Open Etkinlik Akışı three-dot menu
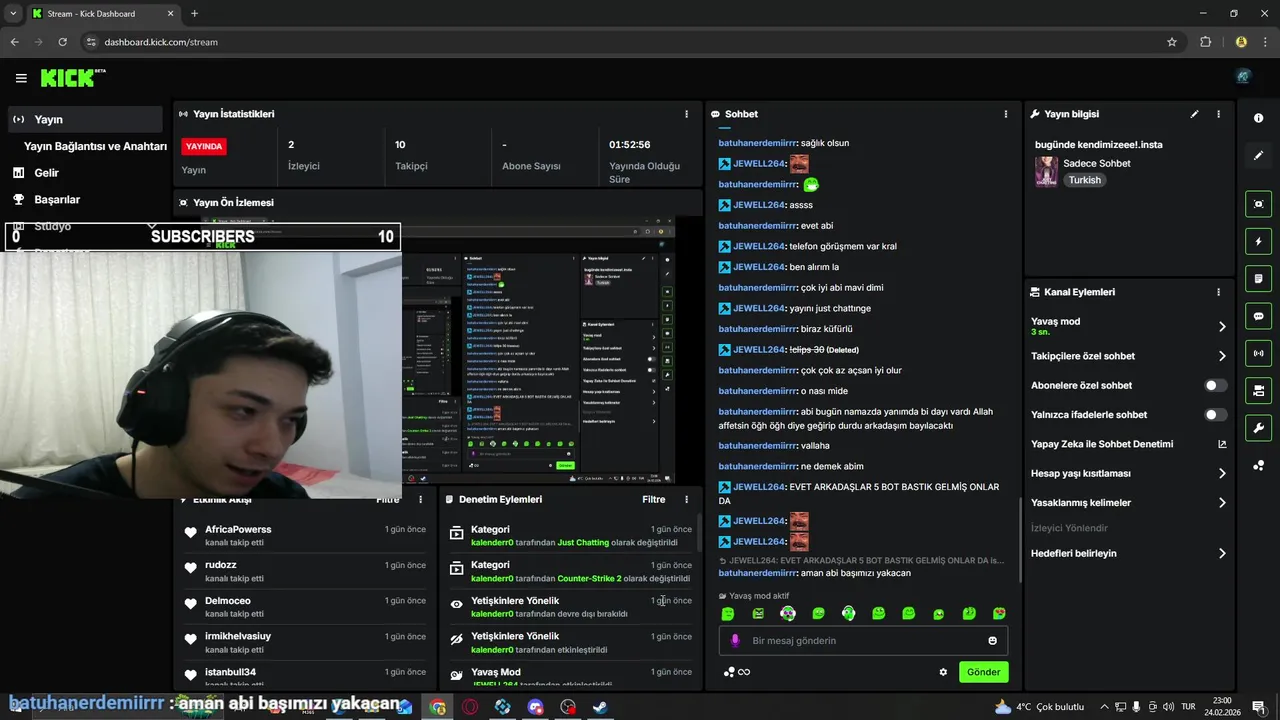The image size is (1280, 720). click(x=420, y=499)
